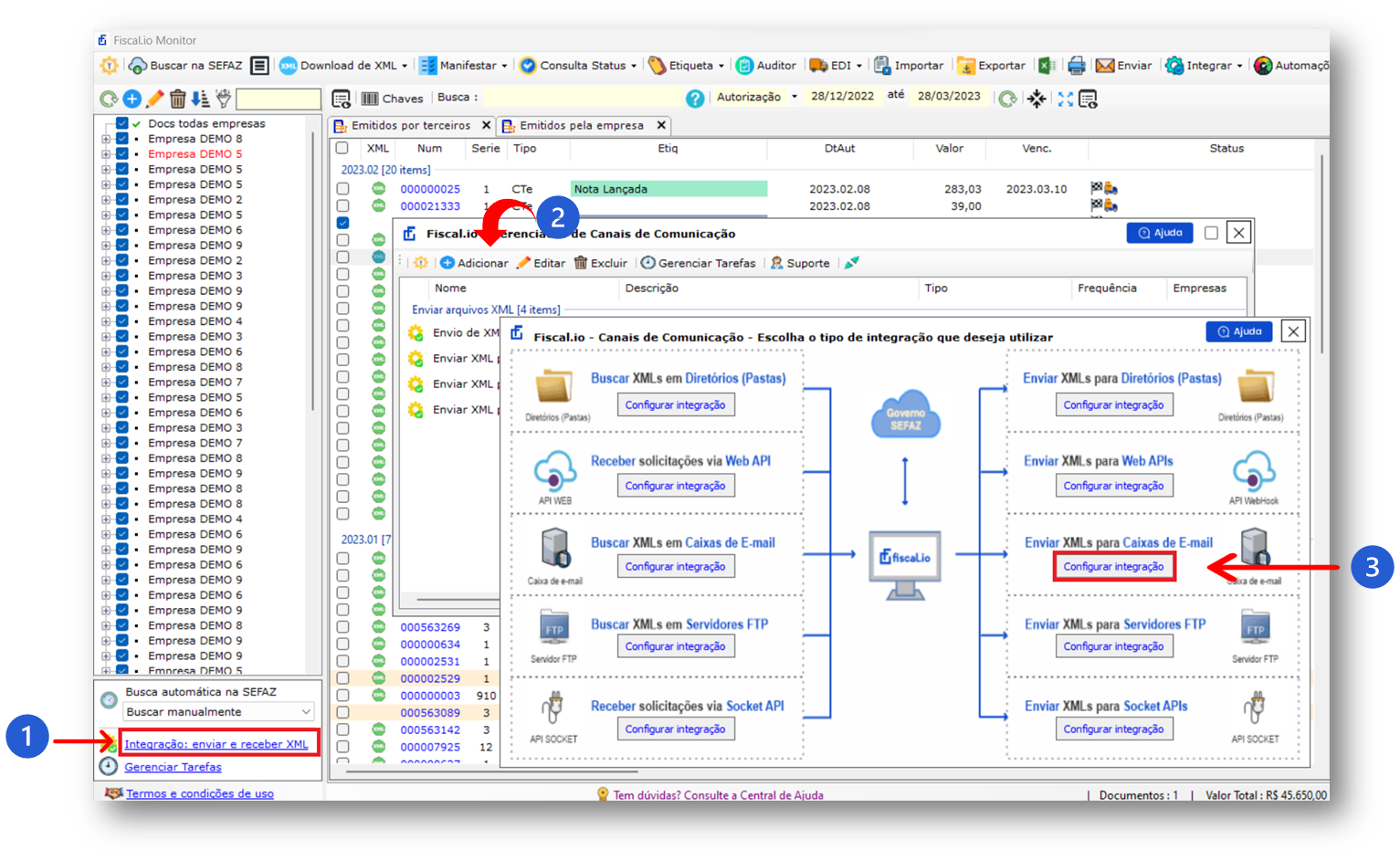
Task: Tick the checkbox for document 000000025
Action: [342, 189]
